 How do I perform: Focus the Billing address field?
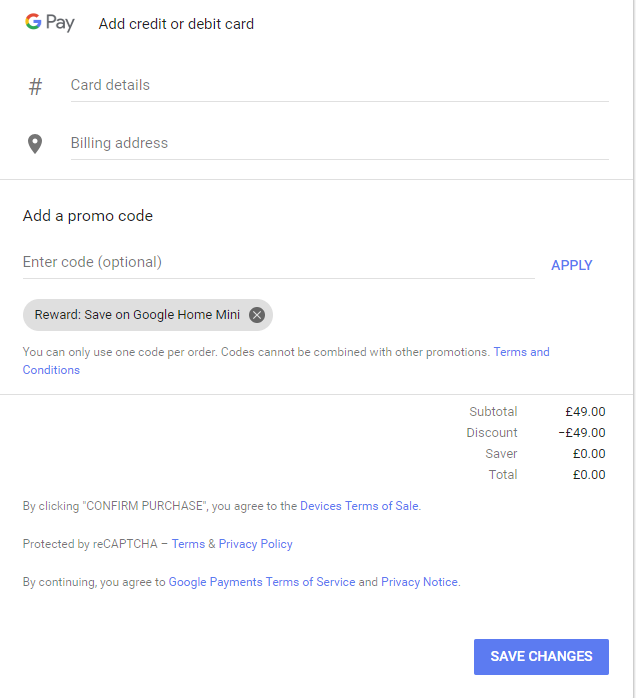(x=338, y=144)
